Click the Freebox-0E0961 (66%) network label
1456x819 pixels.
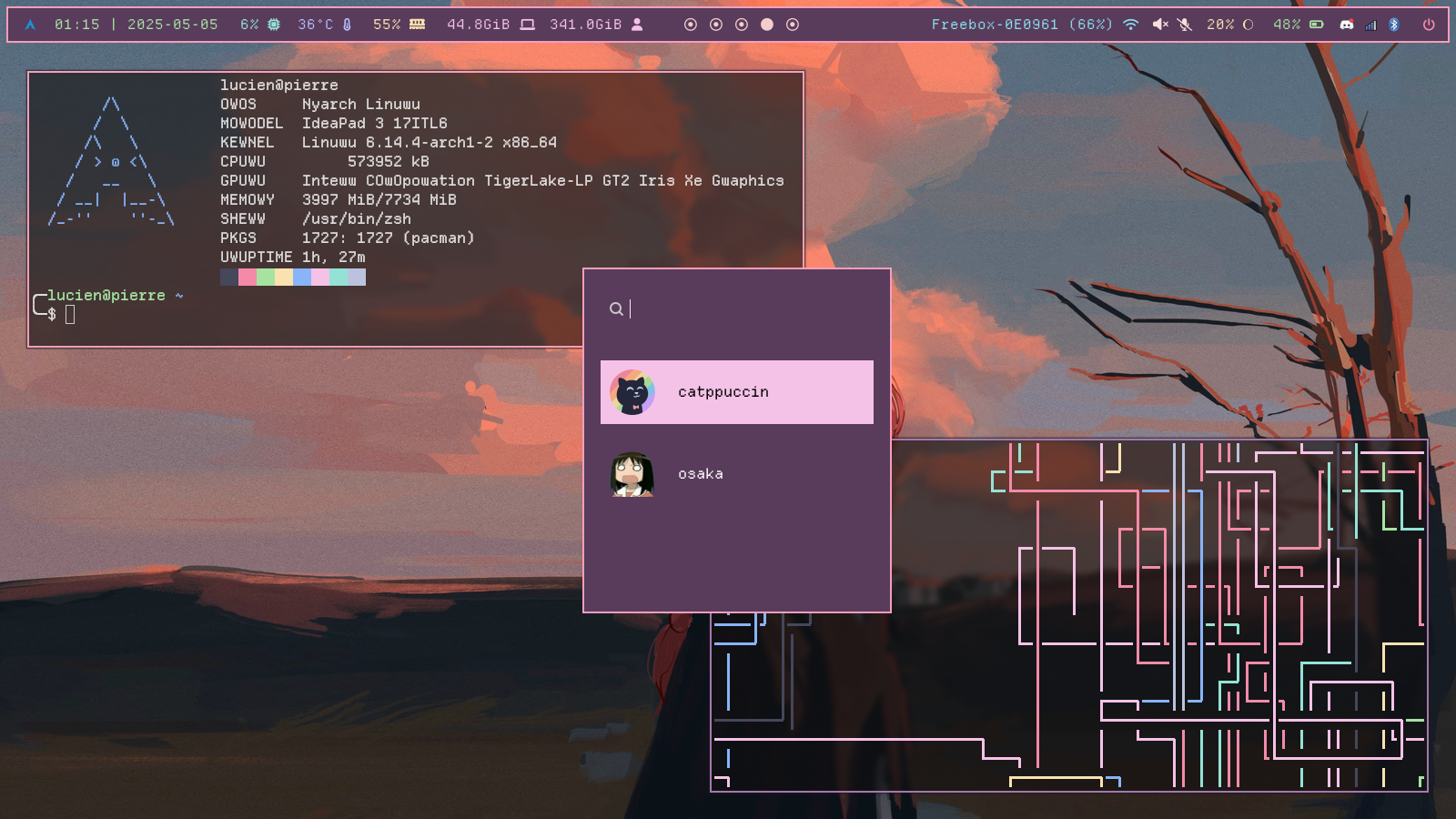1022,25
